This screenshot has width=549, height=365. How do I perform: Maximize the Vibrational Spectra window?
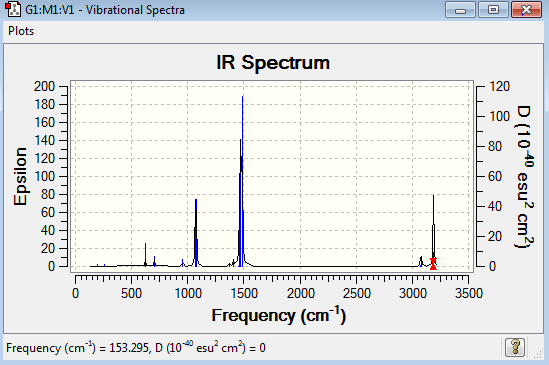tap(494, 9)
